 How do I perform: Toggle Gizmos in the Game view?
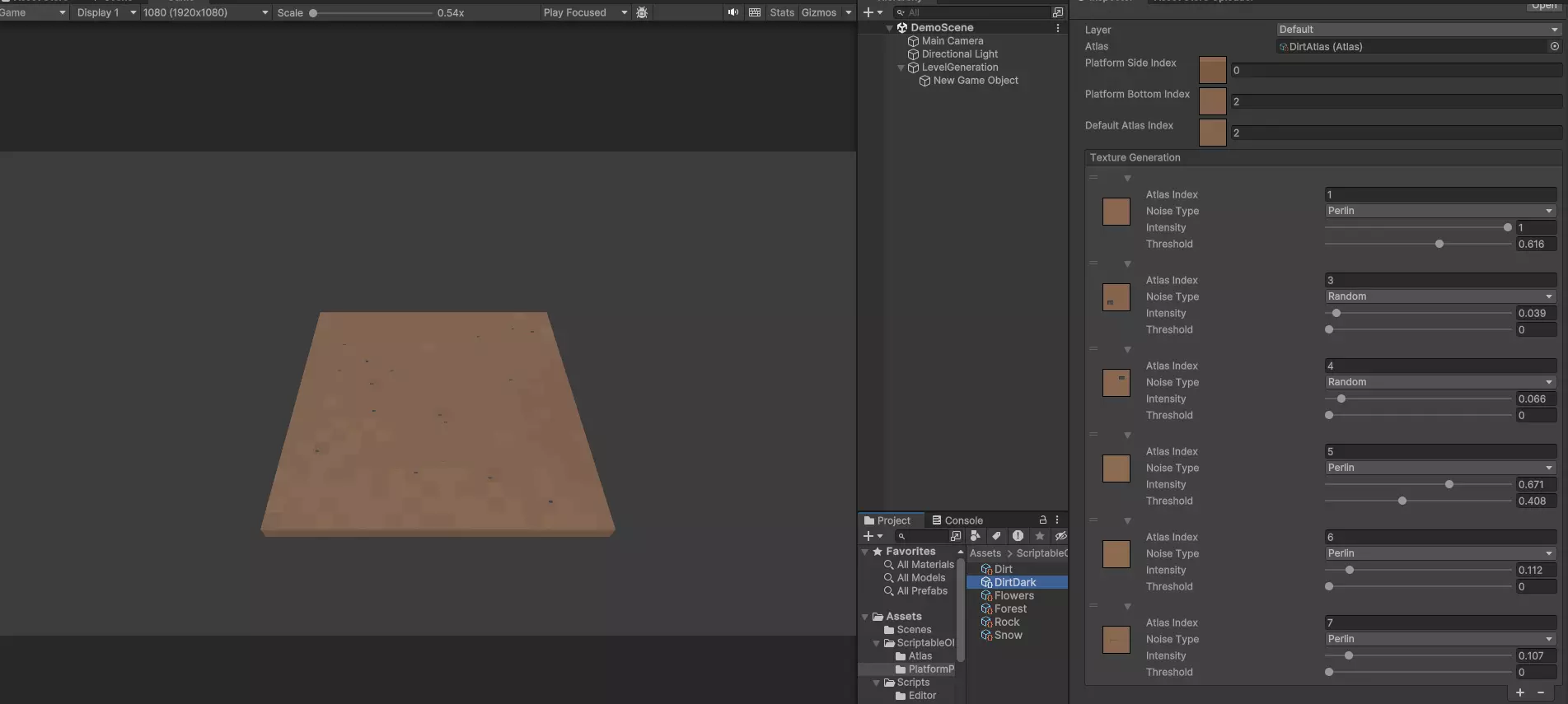pos(818,12)
